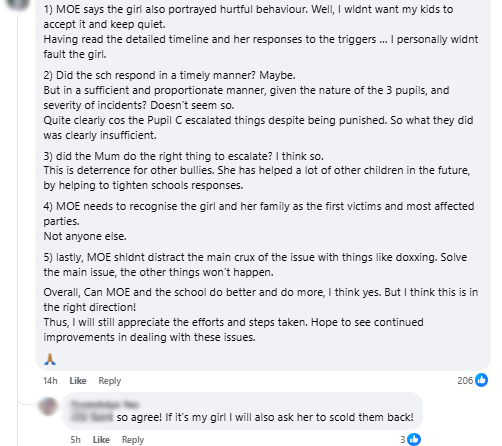Click the blue thumbs-up icon beside 206
Viewport: 502px width, 446px height.
[481, 380]
